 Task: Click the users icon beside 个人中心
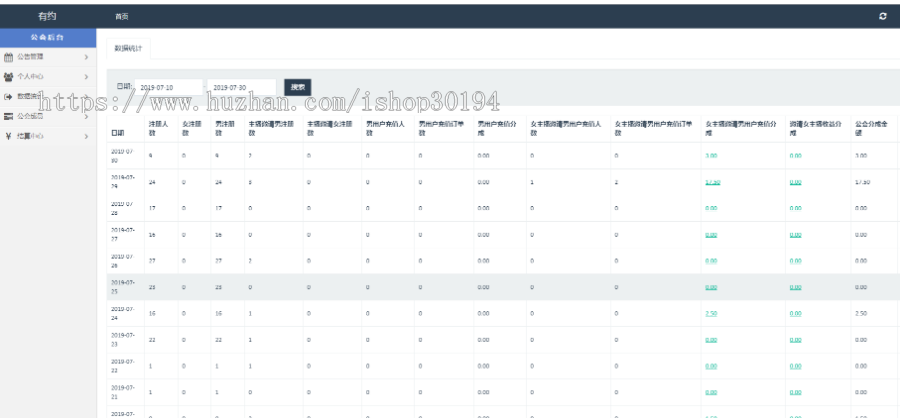pos(8,76)
